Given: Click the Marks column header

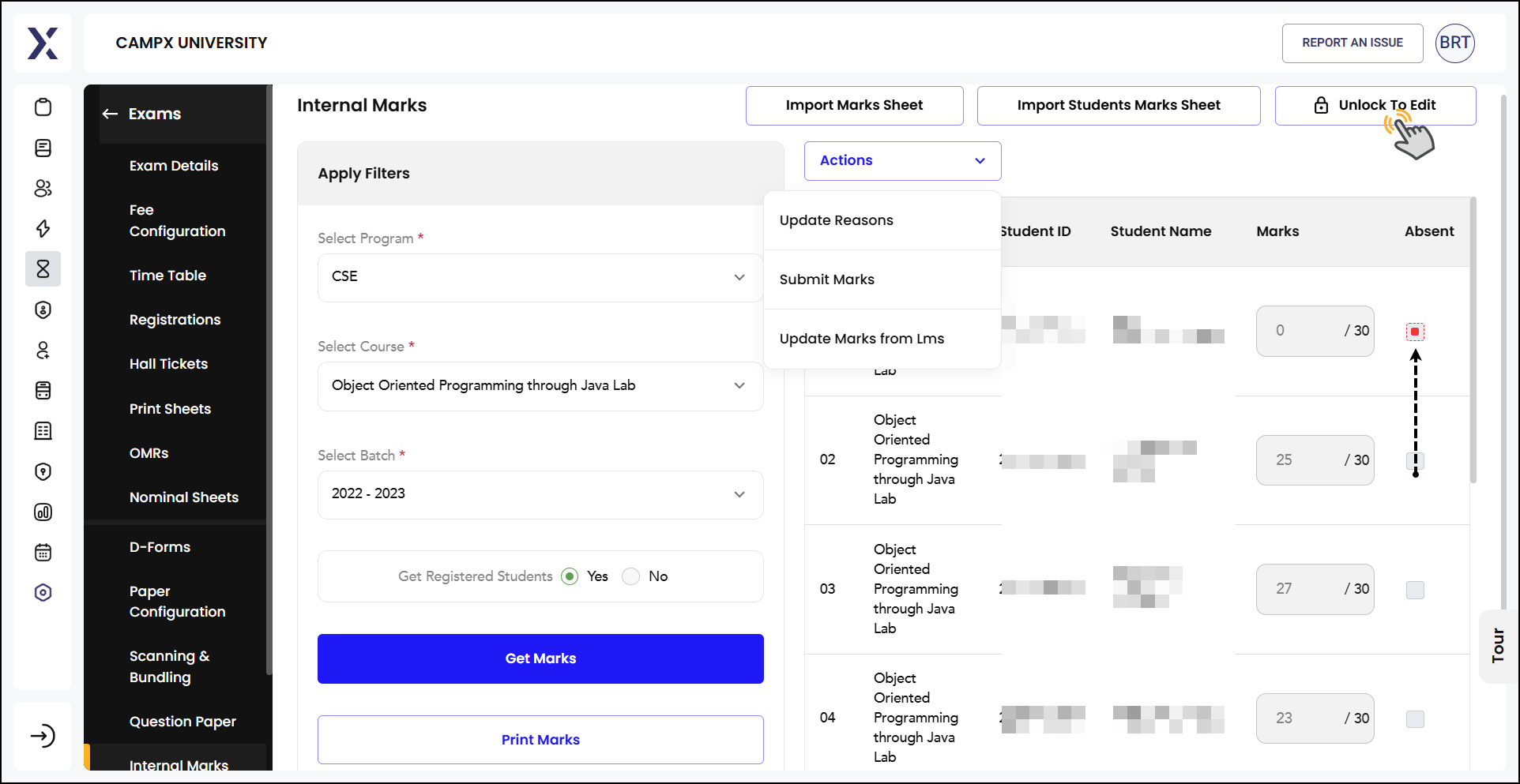Looking at the screenshot, I should (x=1277, y=231).
